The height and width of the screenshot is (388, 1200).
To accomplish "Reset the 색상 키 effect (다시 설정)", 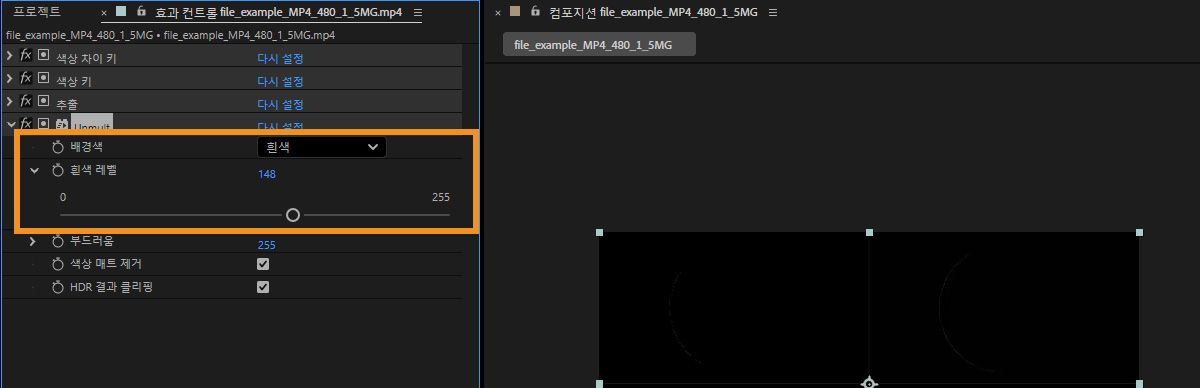I will pyautogui.click(x=280, y=81).
